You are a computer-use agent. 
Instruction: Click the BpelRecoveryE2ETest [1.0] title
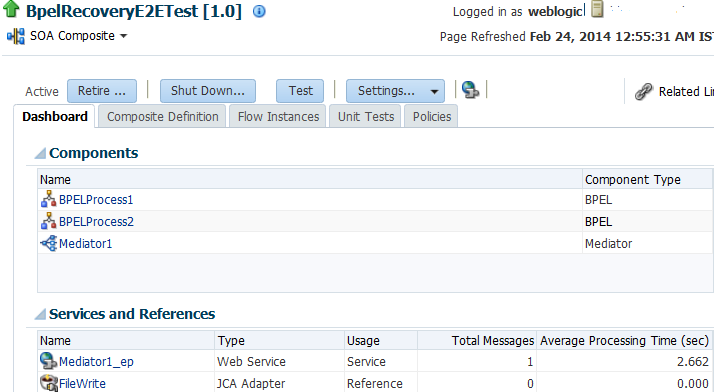click(x=133, y=10)
